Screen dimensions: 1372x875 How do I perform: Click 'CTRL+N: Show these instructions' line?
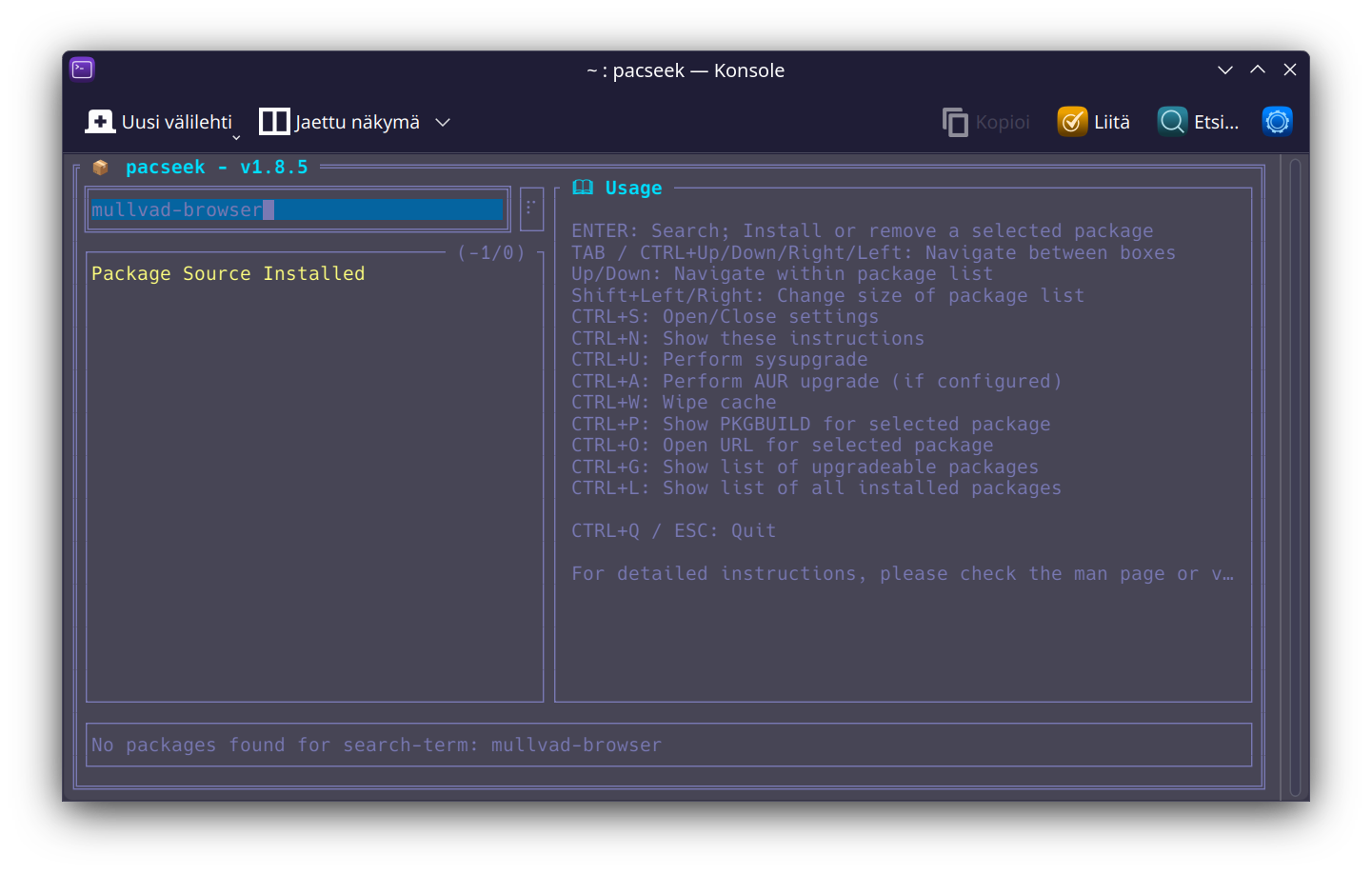747,338
